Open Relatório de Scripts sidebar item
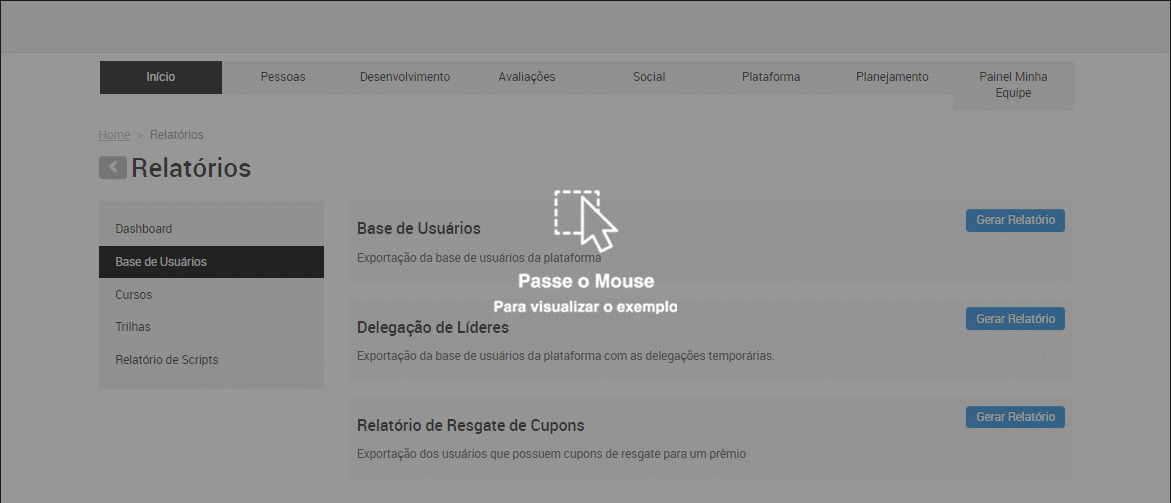The height and width of the screenshot is (503, 1171). coord(167,360)
